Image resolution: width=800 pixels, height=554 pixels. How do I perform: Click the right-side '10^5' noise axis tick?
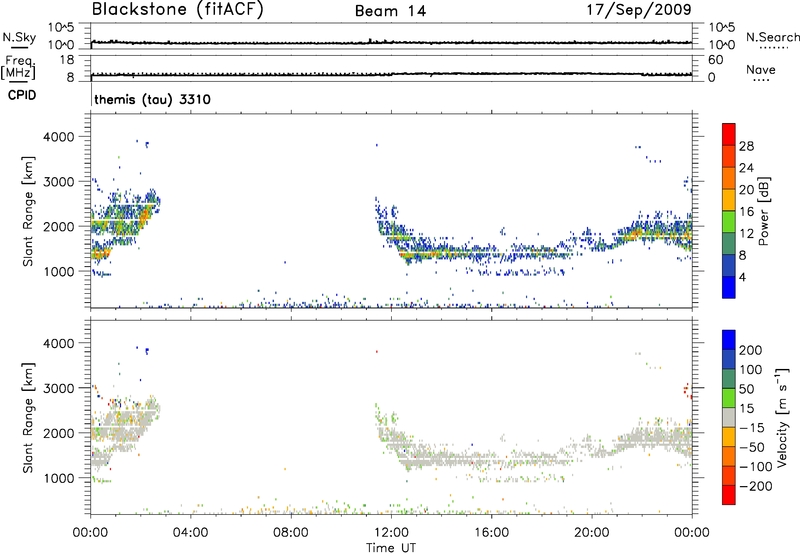(722, 28)
